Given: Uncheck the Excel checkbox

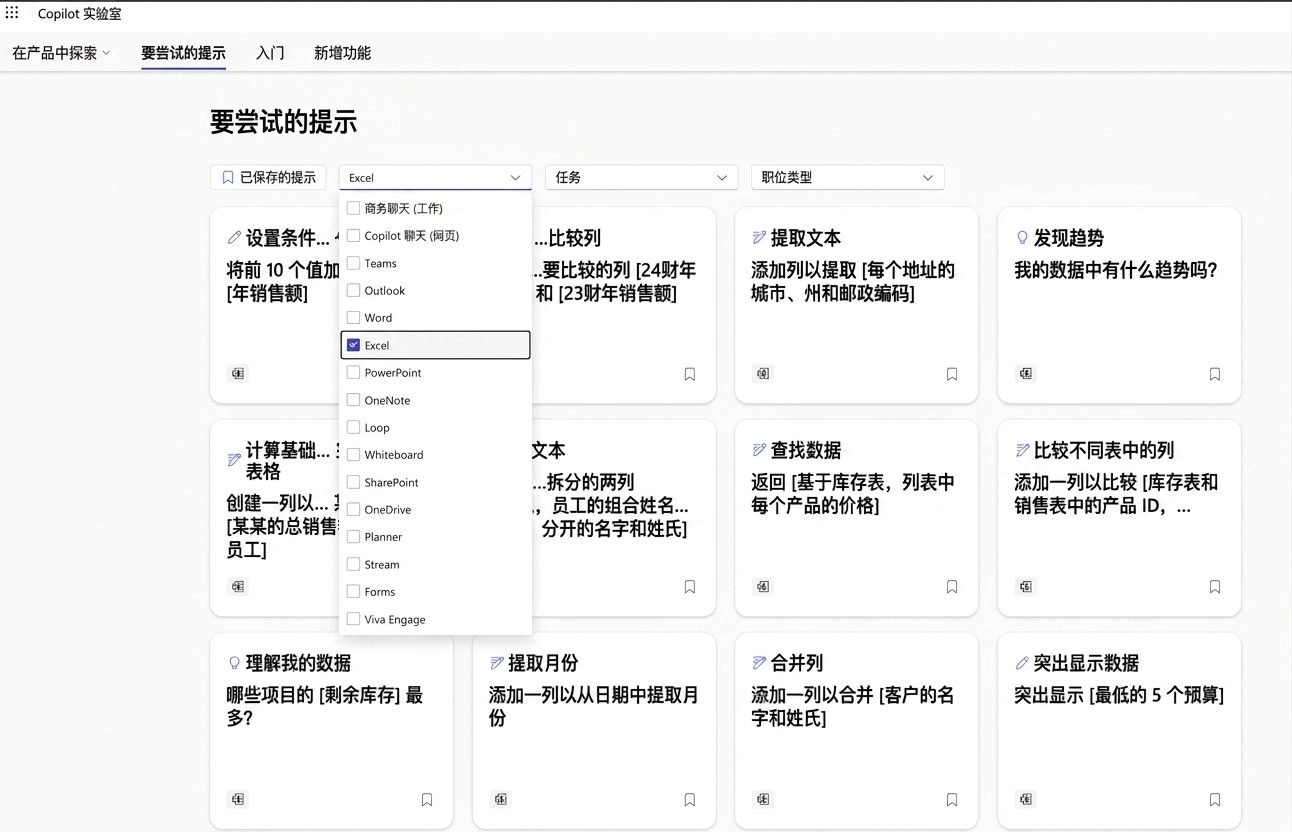Looking at the screenshot, I should tap(353, 345).
